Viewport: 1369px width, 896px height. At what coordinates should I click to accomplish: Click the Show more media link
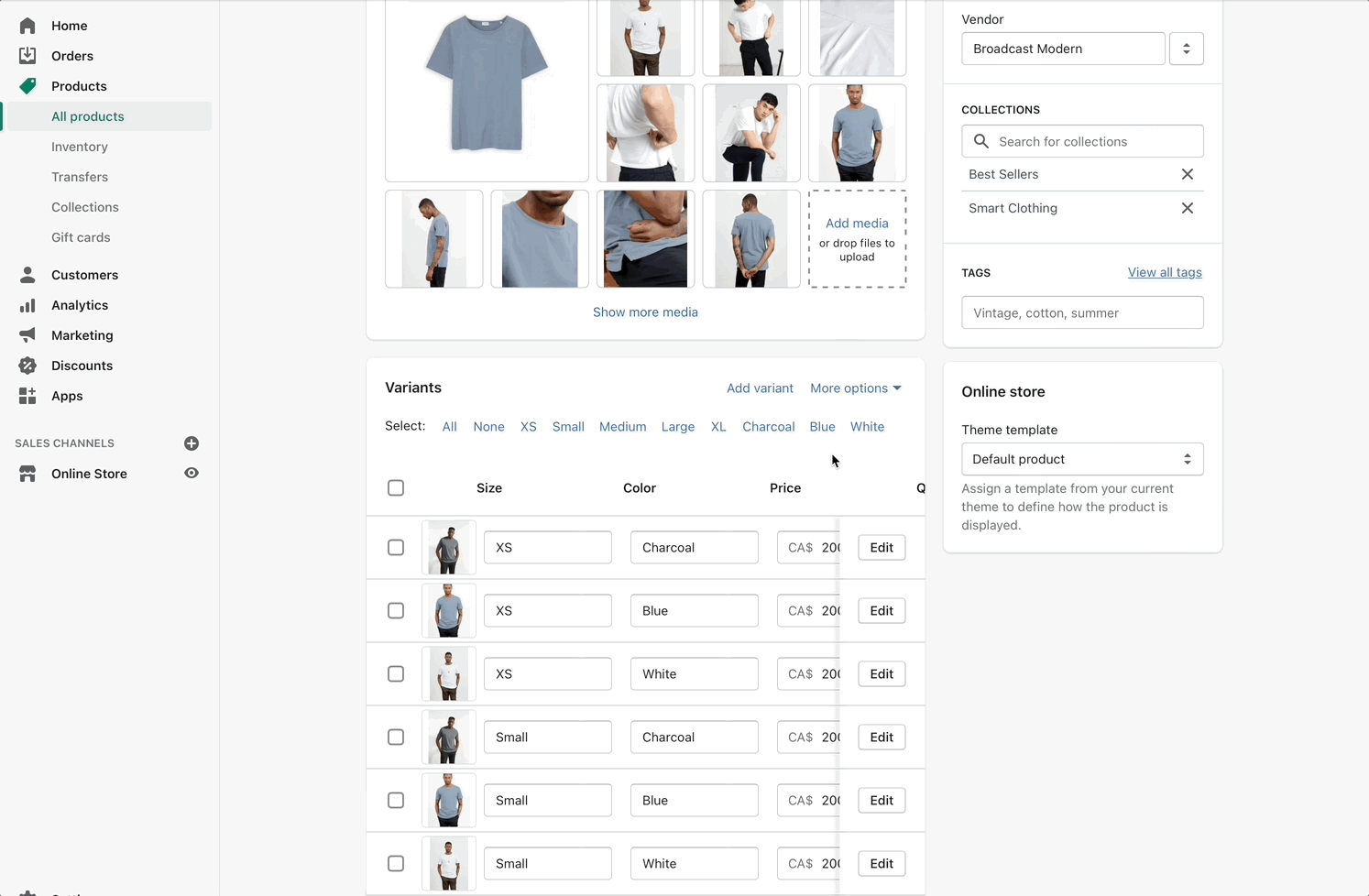click(645, 312)
